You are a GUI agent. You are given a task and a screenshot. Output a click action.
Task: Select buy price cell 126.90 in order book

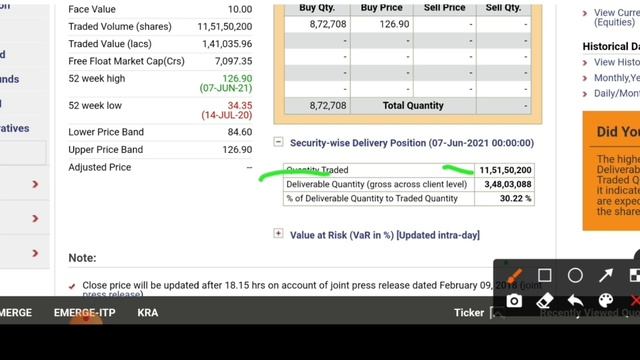[394, 24]
